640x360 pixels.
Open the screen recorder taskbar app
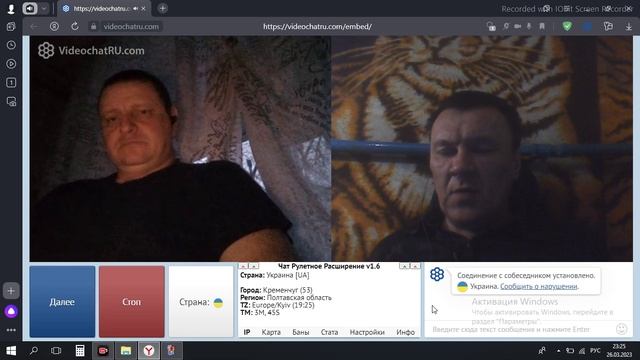[103, 351]
